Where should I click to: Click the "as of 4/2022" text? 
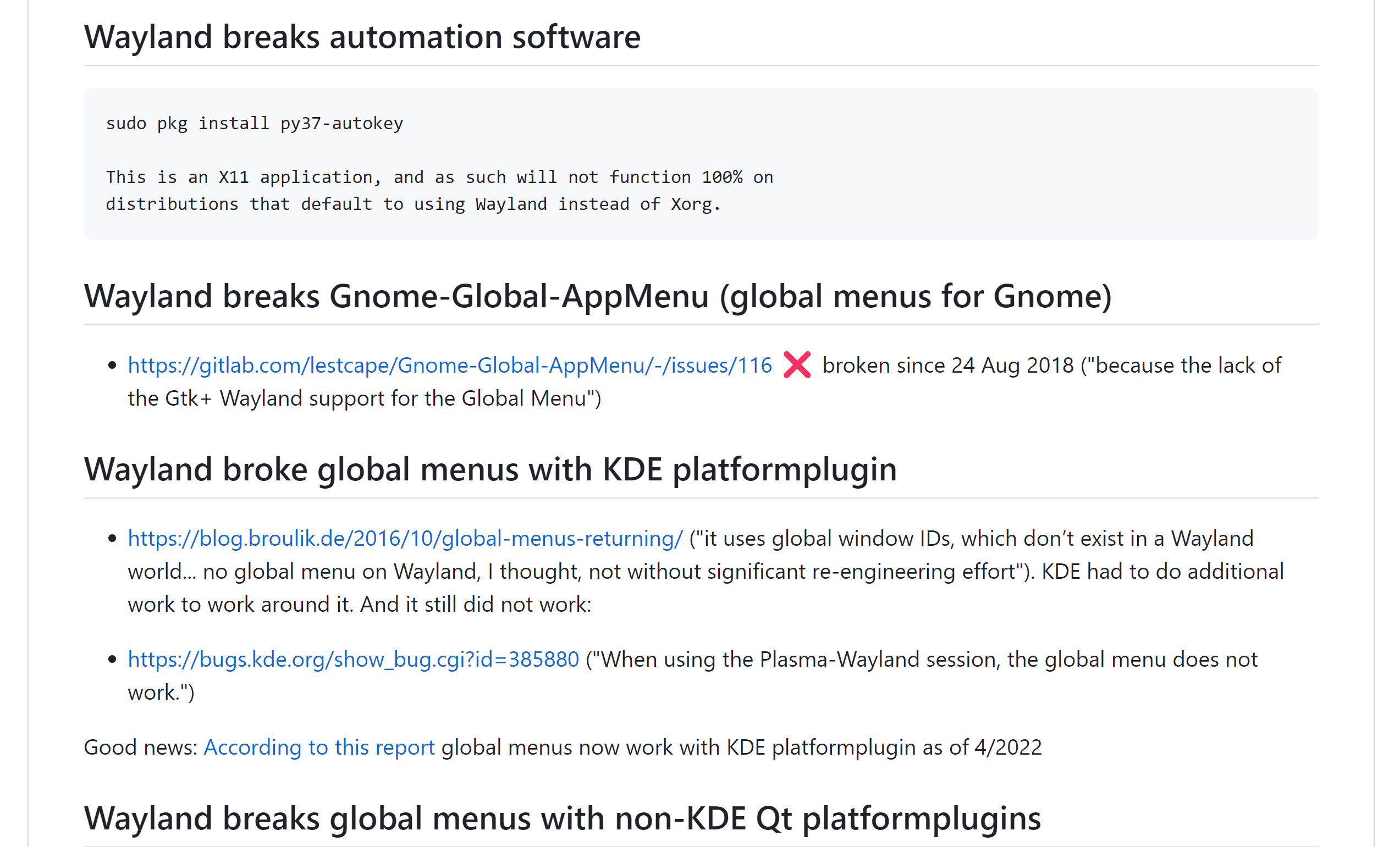982,748
